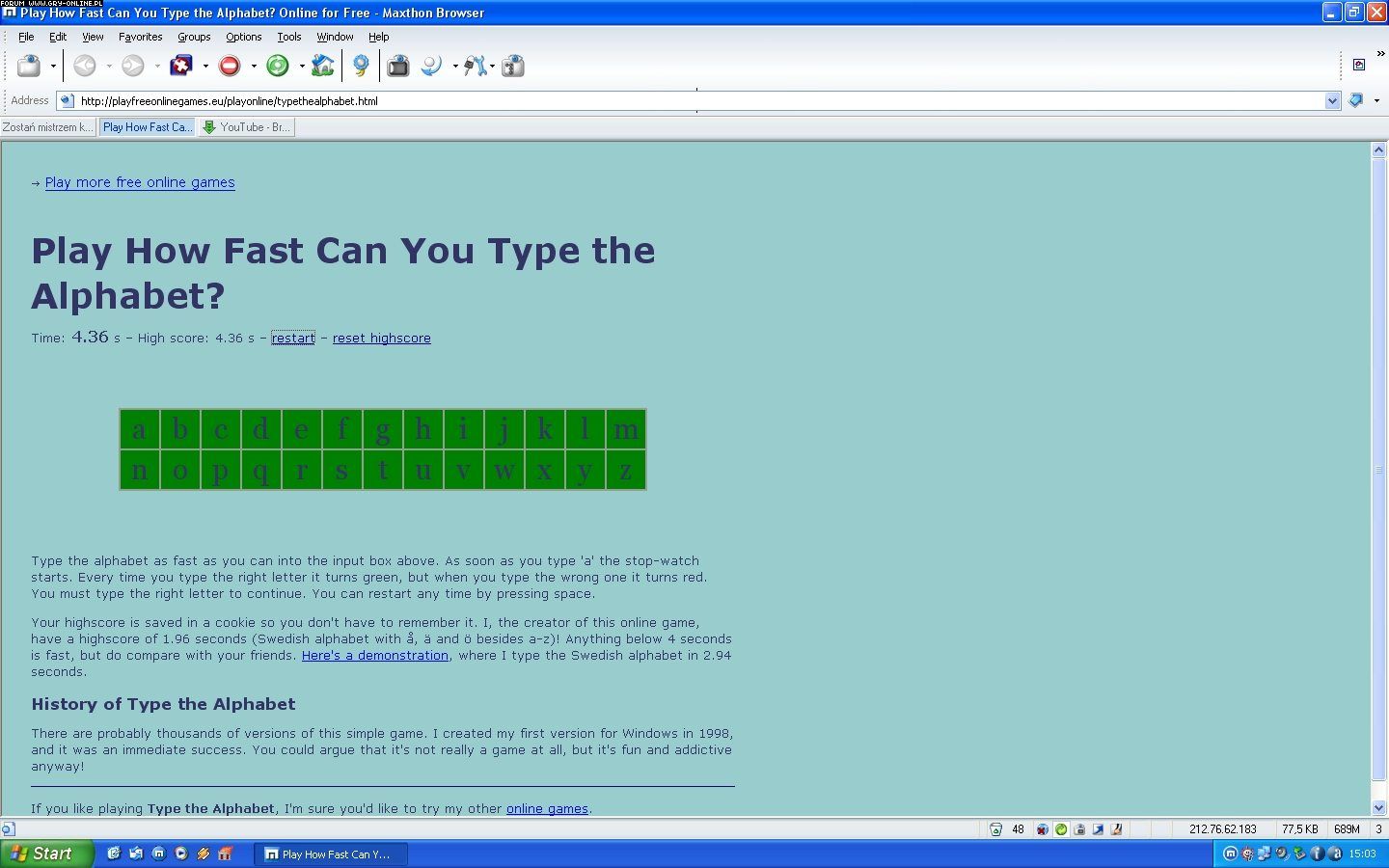
Task: Click the close-tab icon with the red X
Action: coord(181,66)
